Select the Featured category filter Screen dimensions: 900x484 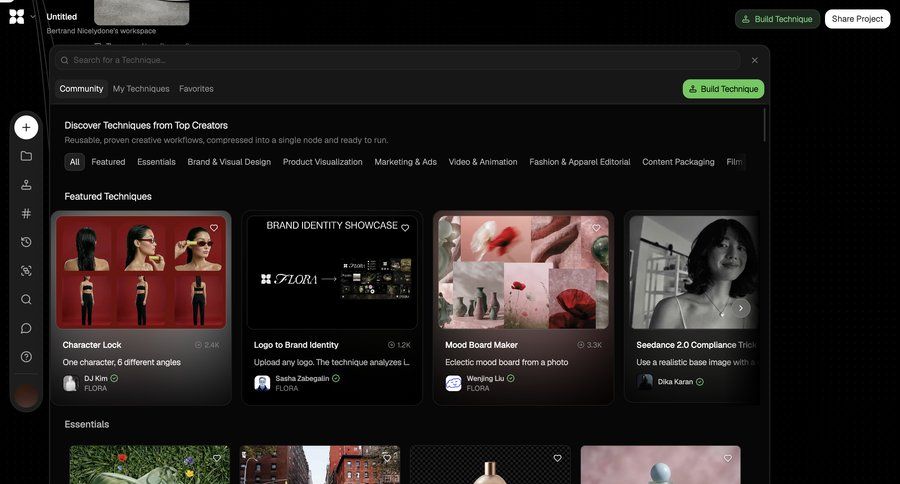(108, 162)
